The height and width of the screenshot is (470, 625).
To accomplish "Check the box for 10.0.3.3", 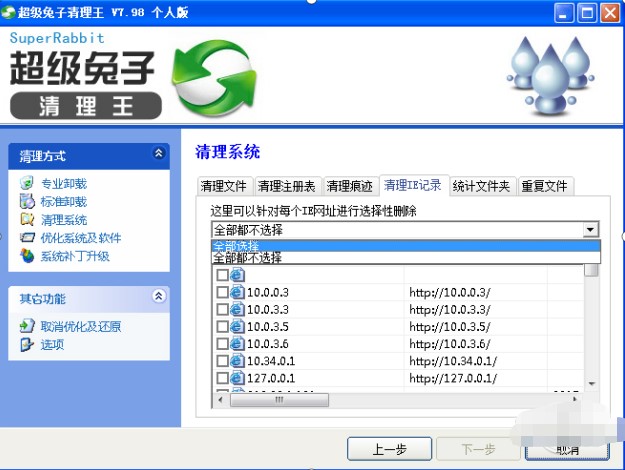I will tap(222, 309).
